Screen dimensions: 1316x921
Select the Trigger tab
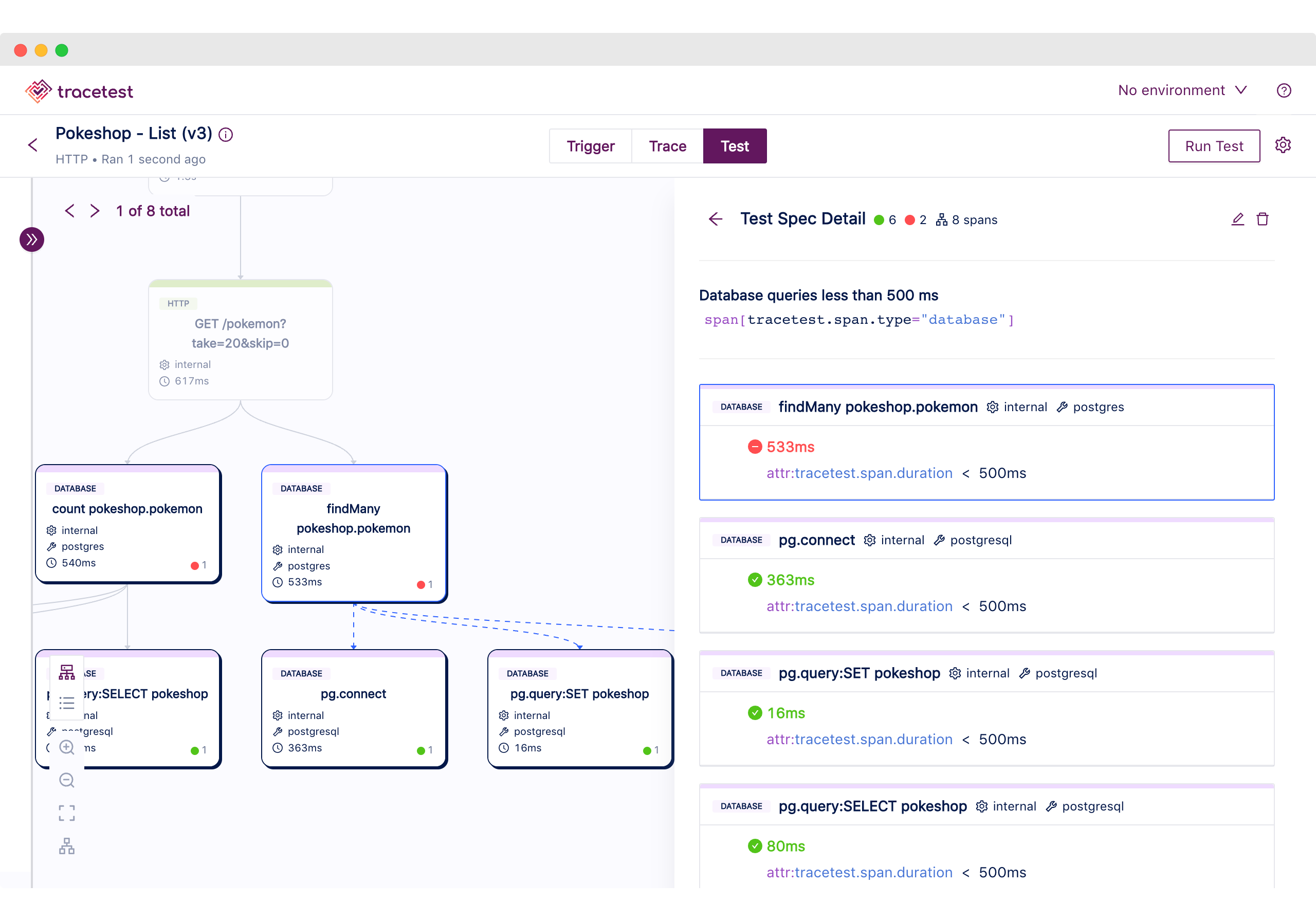click(x=590, y=146)
